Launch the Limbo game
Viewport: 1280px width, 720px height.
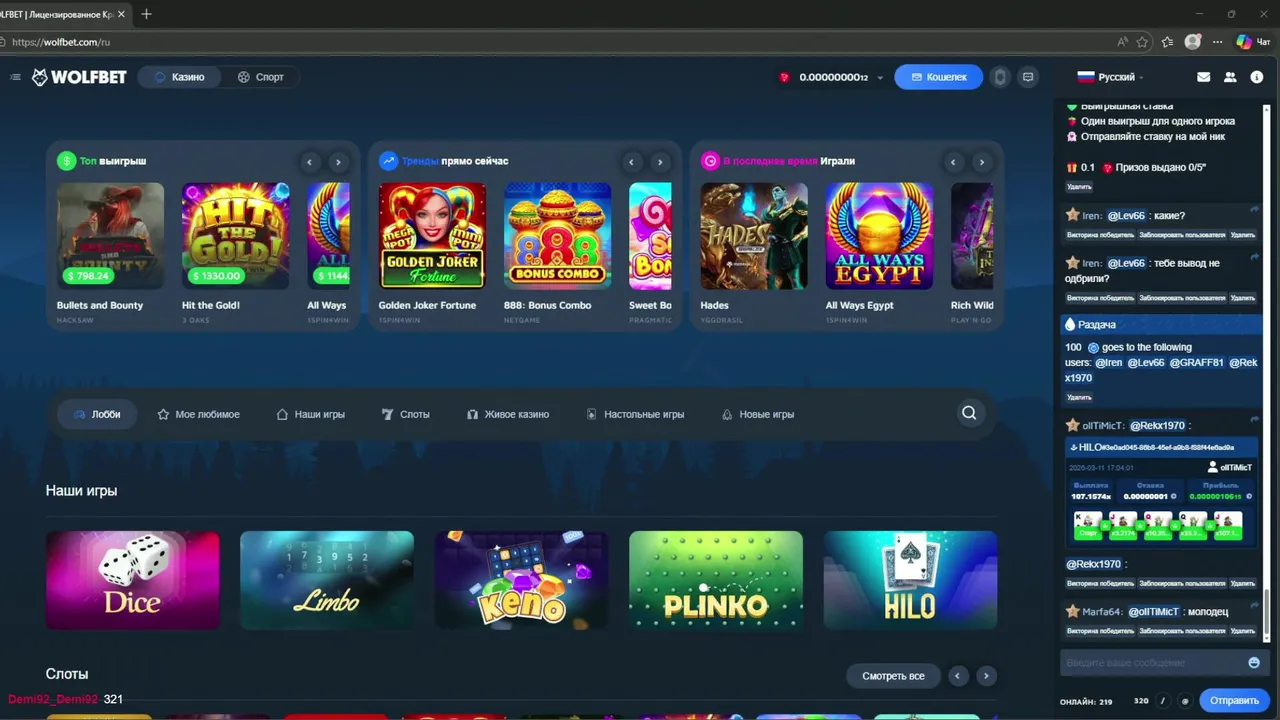pyautogui.click(x=327, y=580)
